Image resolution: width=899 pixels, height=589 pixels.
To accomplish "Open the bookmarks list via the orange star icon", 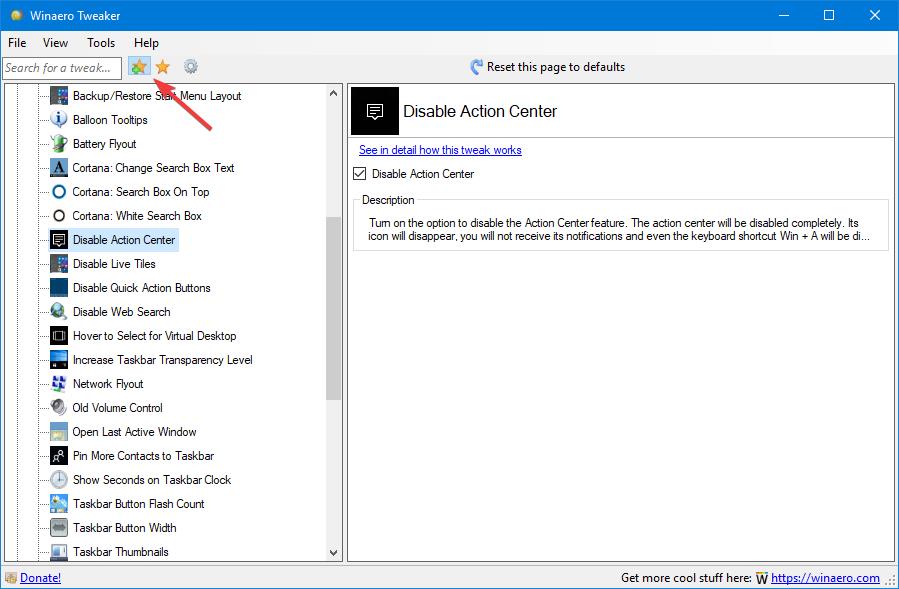I will pyautogui.click(x=163, y=67).
